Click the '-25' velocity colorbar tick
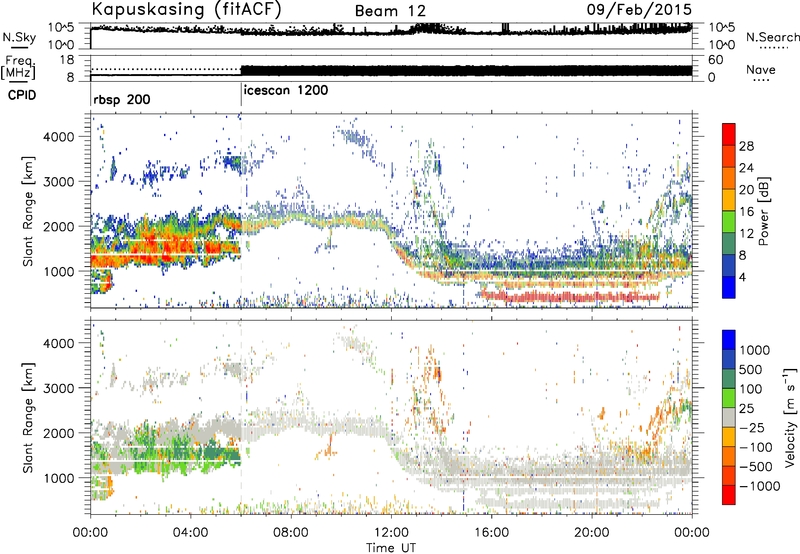Screen dimensions: 800x554 coord(752,428)
